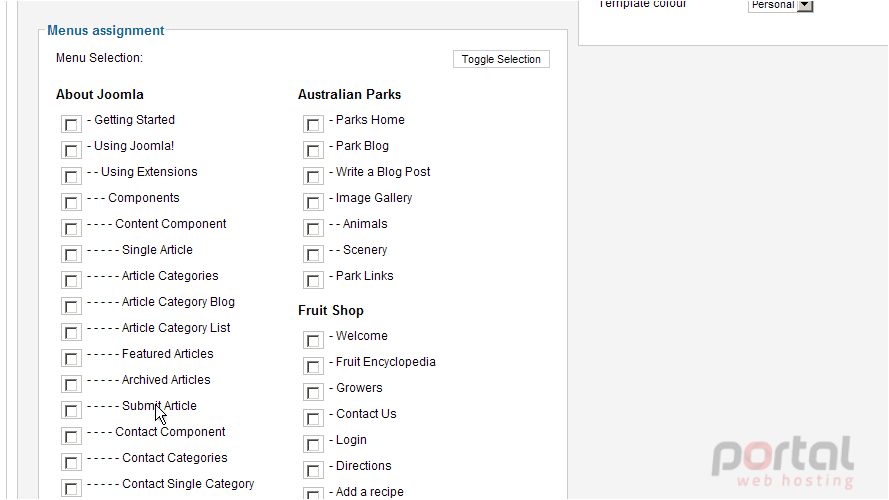The width and height of the screenshot is (889, 500).
Task: Tick the Single Article checkbox
Action: [71, 255]
